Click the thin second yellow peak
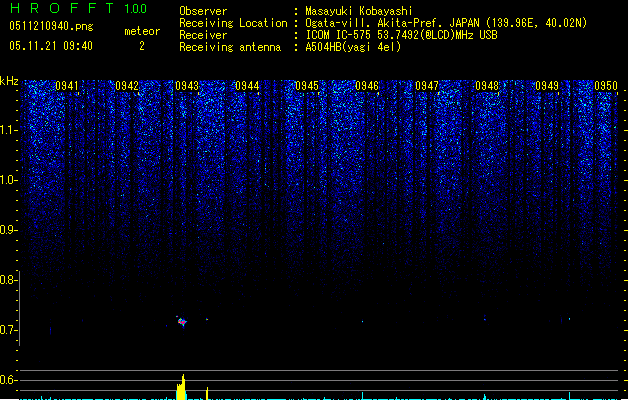This screenshot has width=629, height=400. [x=207, y=393]
